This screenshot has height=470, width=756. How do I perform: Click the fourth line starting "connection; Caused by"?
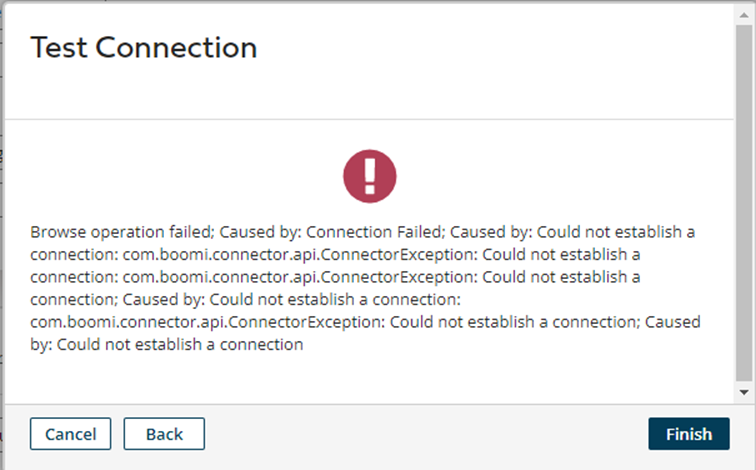click(x=245, y=299)
